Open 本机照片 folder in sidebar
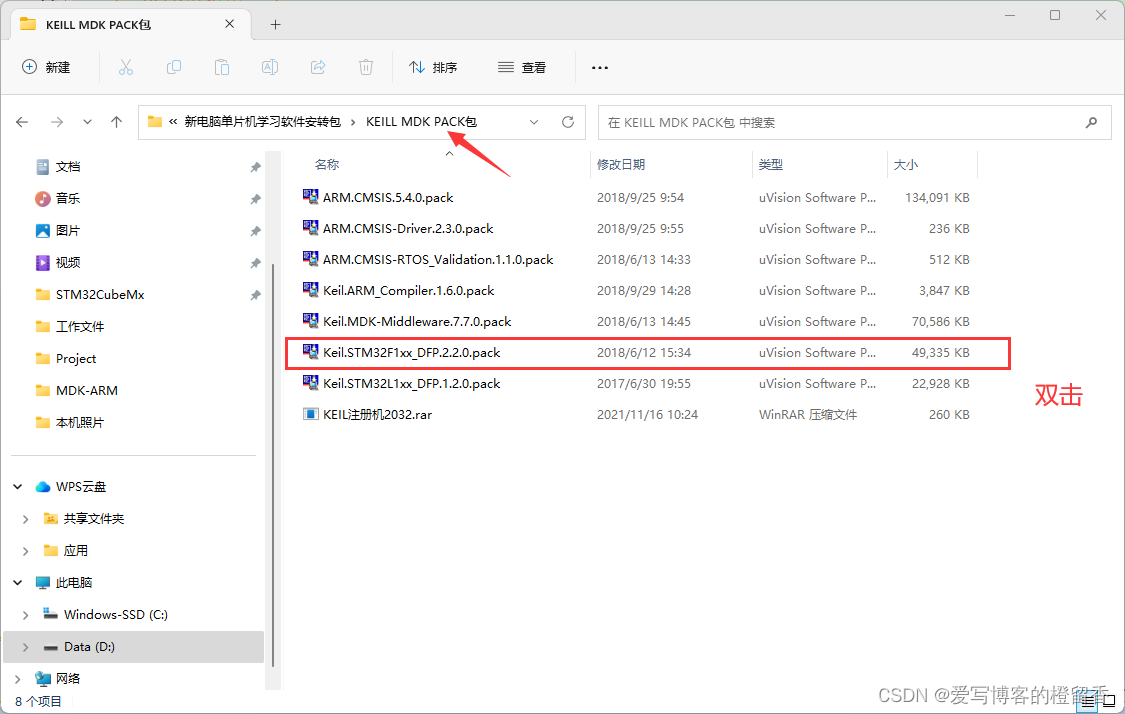1125x714 pixels. (x=80, y=423)
